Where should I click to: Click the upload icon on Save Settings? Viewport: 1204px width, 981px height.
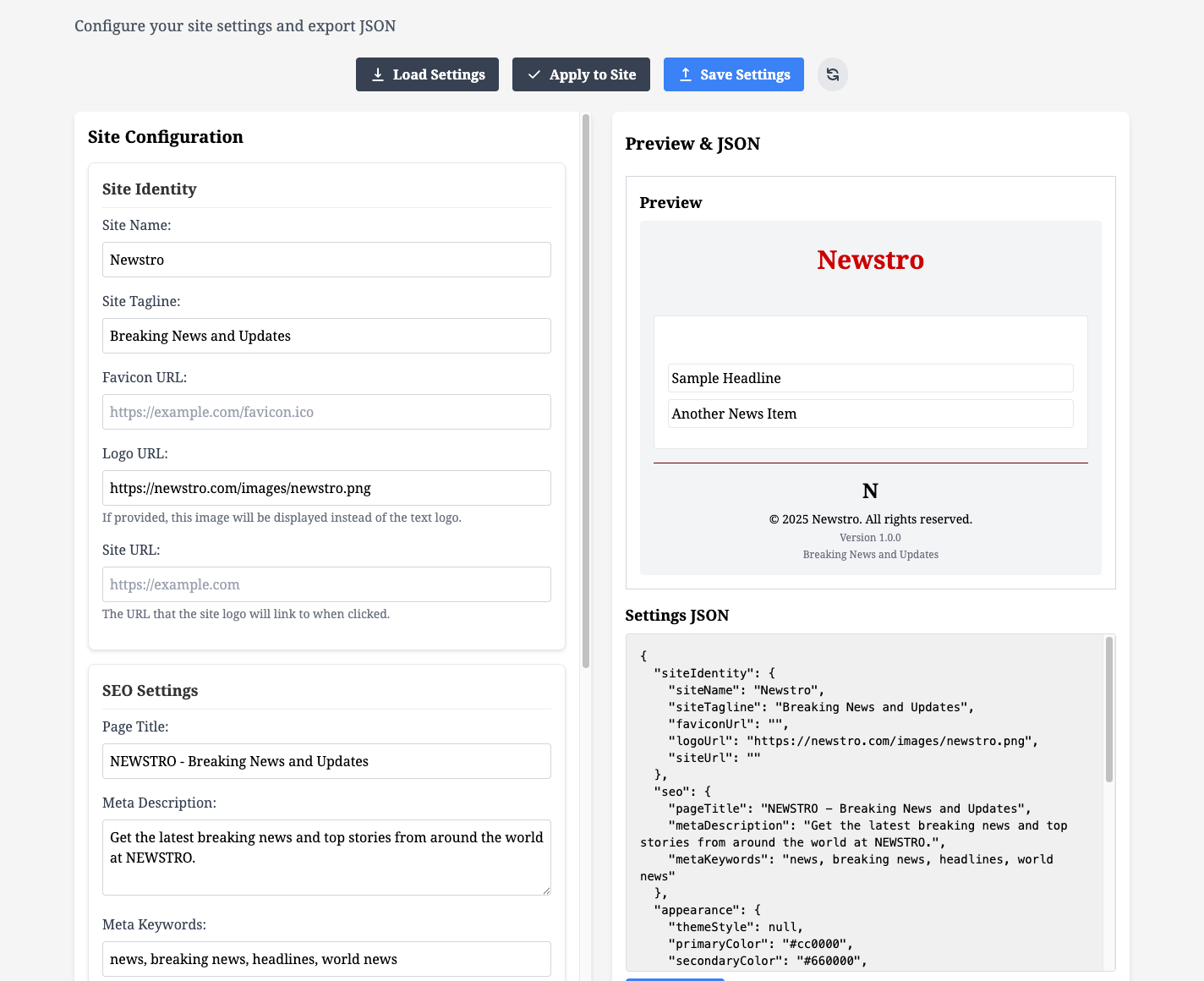[x=687, y=74]
